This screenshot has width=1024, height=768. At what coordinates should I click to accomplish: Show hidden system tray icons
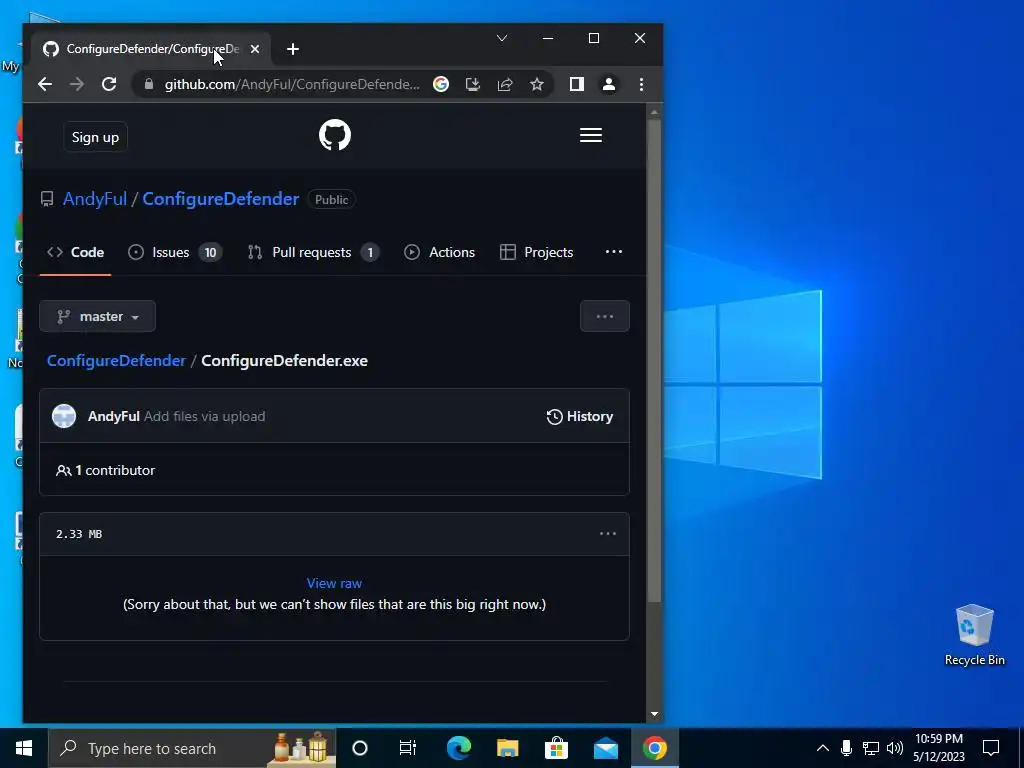823,748
